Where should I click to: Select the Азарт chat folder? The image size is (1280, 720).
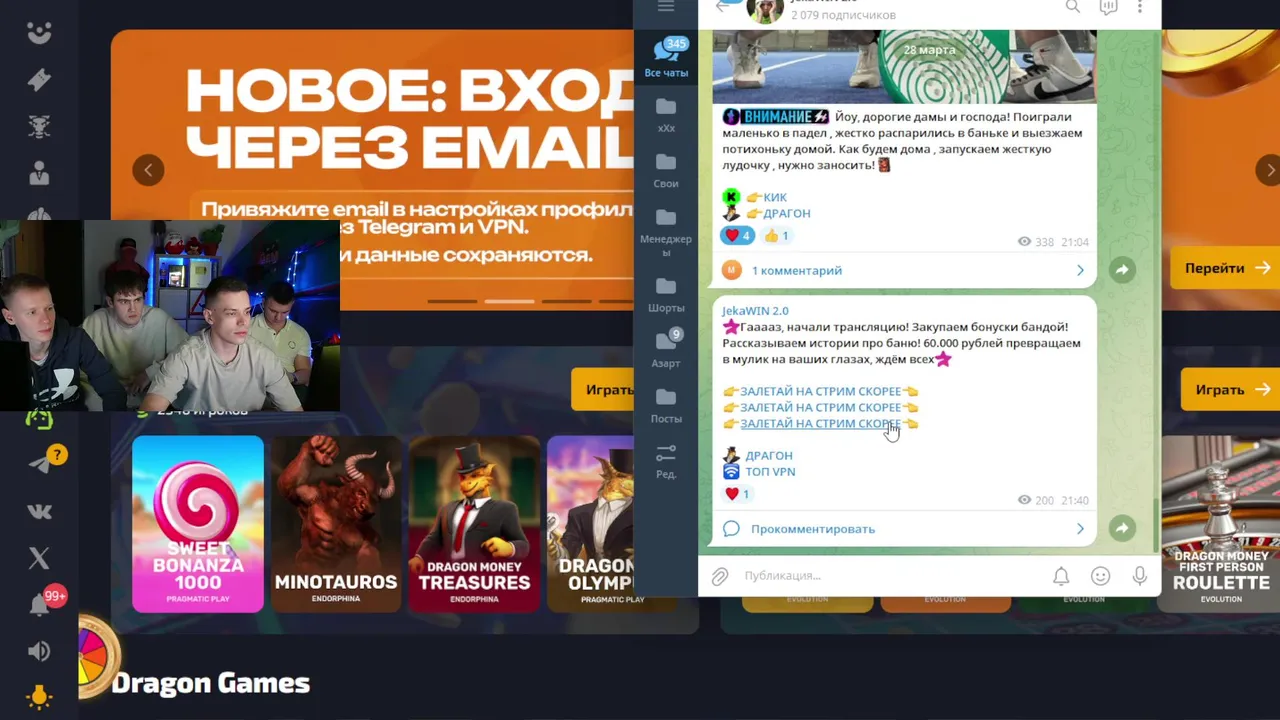pyautogui.click(x=666, y=350)
